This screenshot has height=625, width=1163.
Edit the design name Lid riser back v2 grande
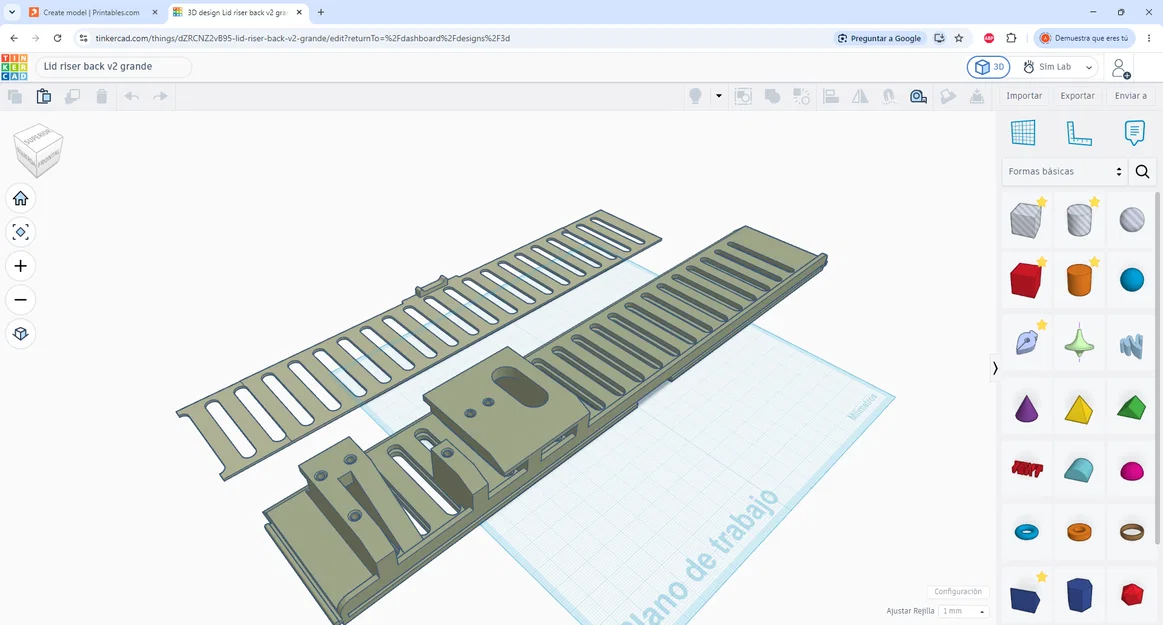113,67
